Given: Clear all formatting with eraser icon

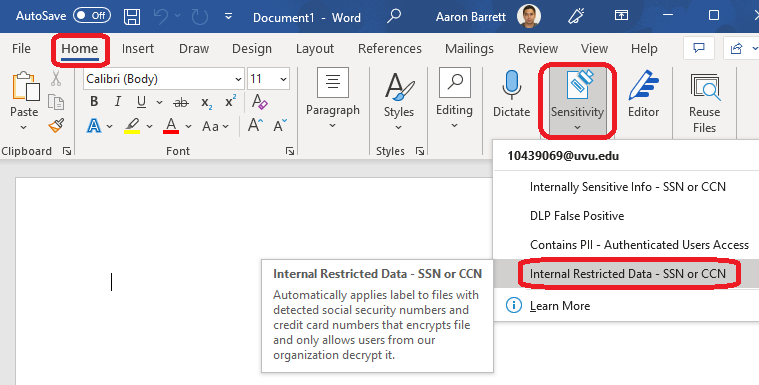Looking at the screenshot, I should pyautogui.click(x=259, y=101).
